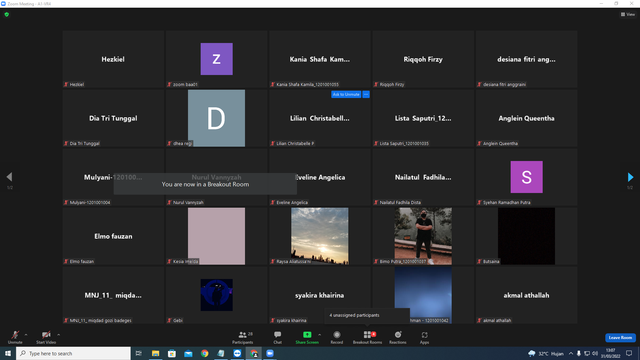Image resolution: width=640 pixels, height=360 pixels.
Task: Open Google Chrome from the taskbar
Action: pos(204,353)
